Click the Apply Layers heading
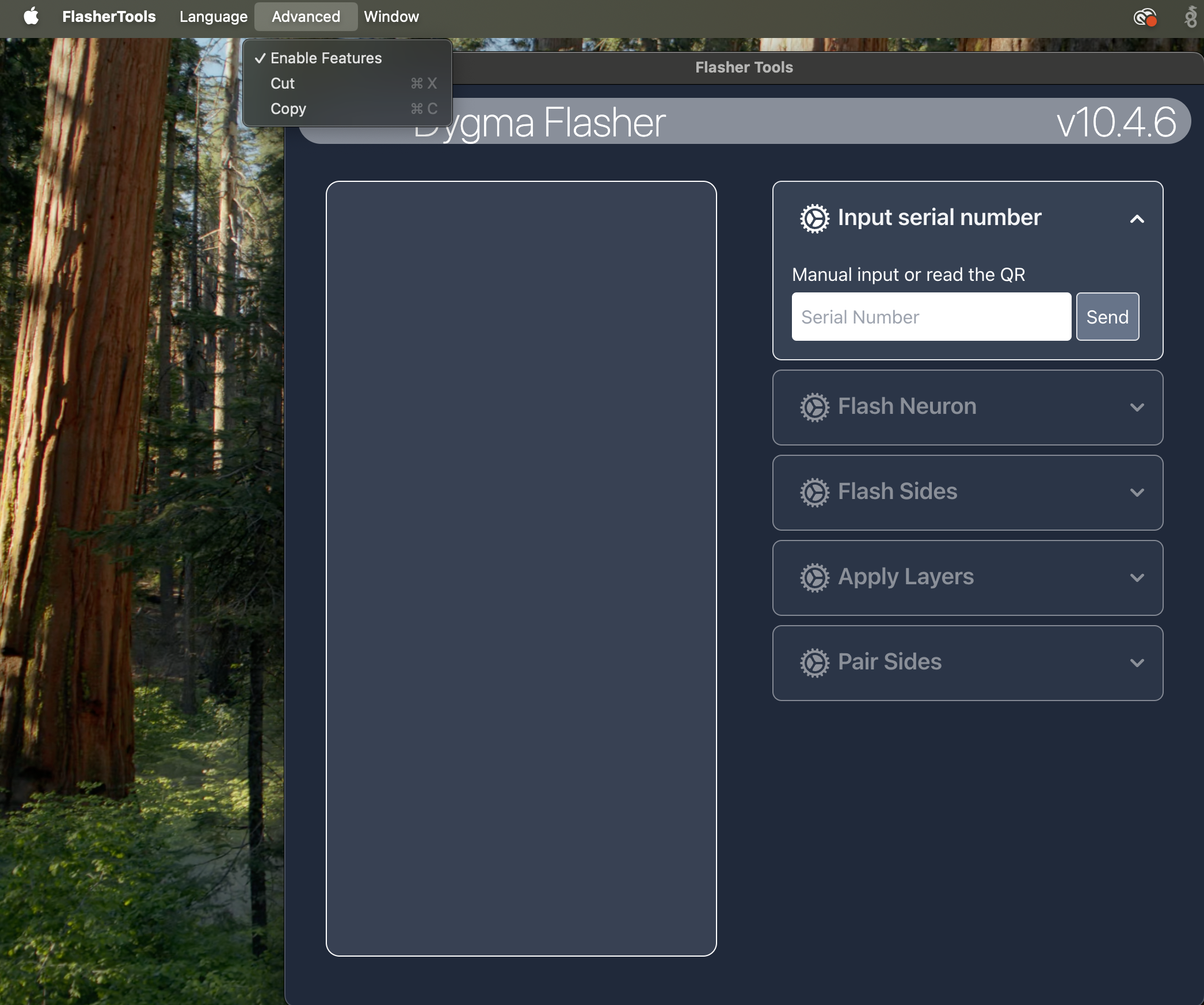The height and width of the screenshot is (1005, 1204). (906, 577)
